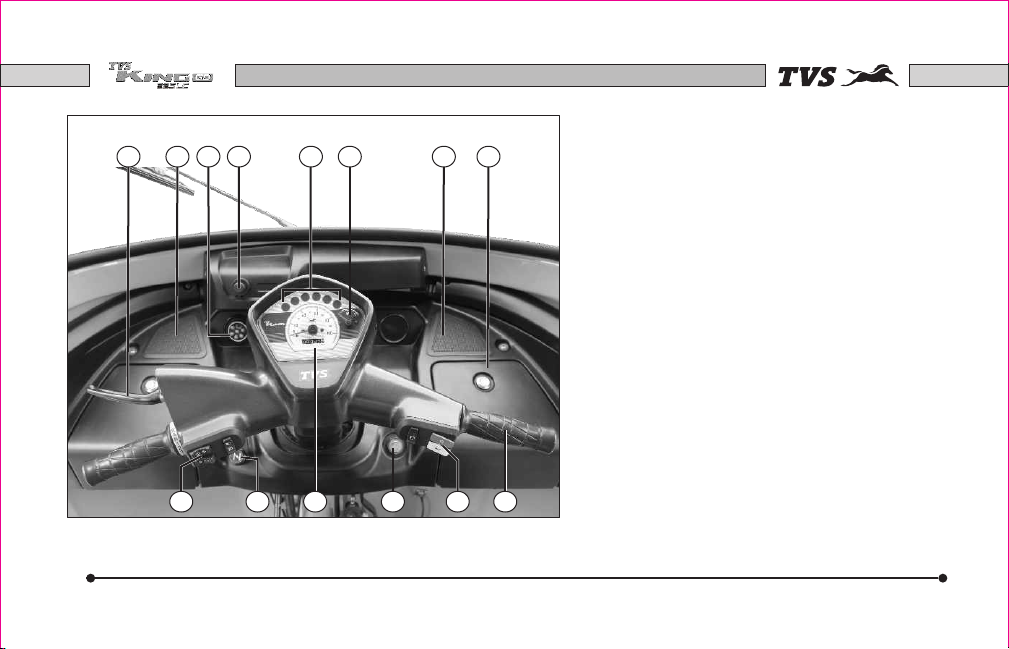The height and width of the screenshot is (649, 1009).
Task: Click the TVS horse logo in the header
Action: coord(838,76)
